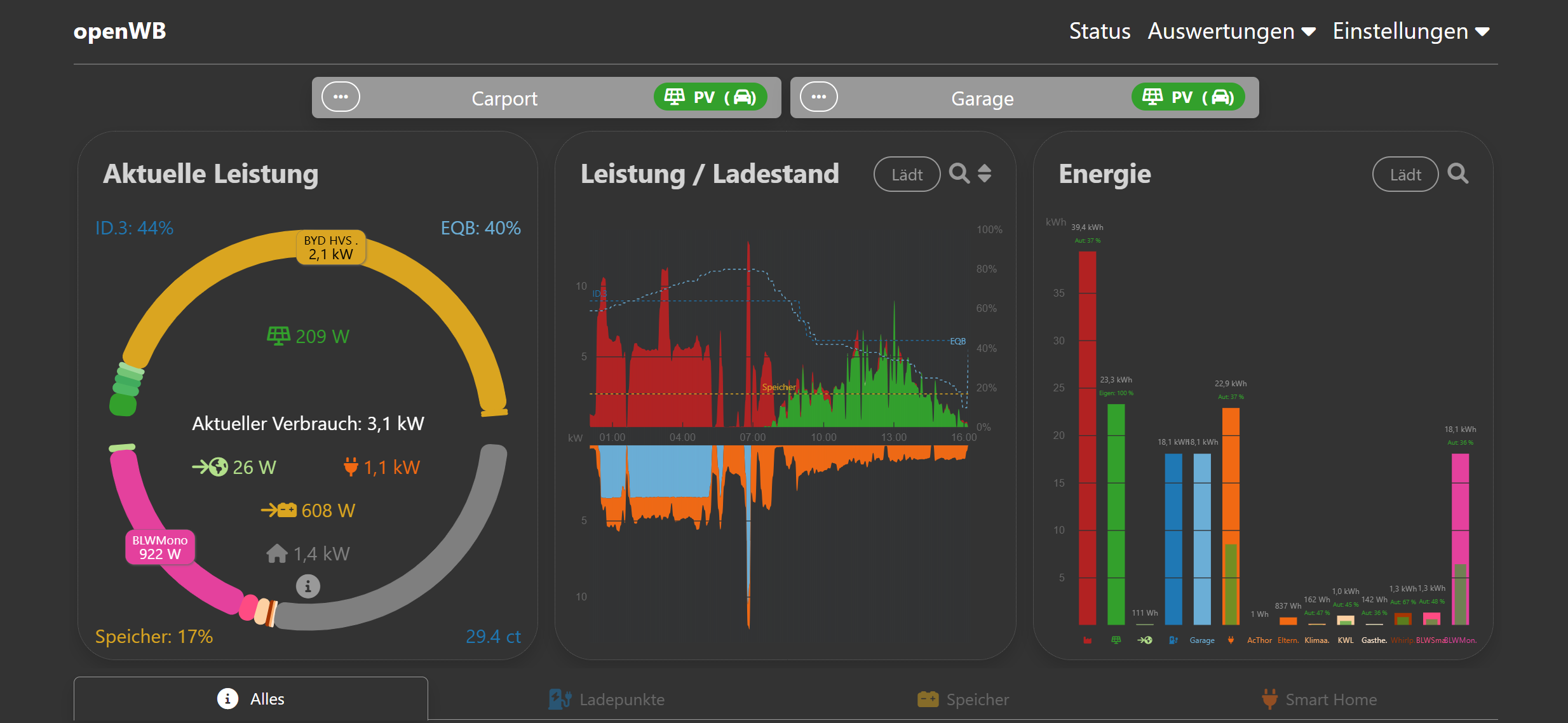Toggle Lädt button in Leistung / Ladestand

[907, 174]
